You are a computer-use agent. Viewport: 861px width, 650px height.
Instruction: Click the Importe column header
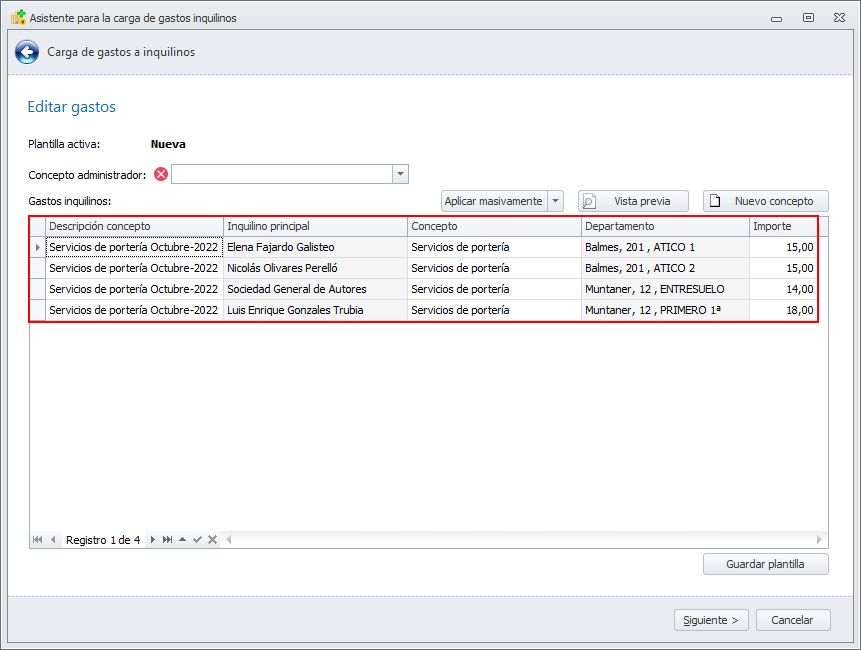(783, 226)
